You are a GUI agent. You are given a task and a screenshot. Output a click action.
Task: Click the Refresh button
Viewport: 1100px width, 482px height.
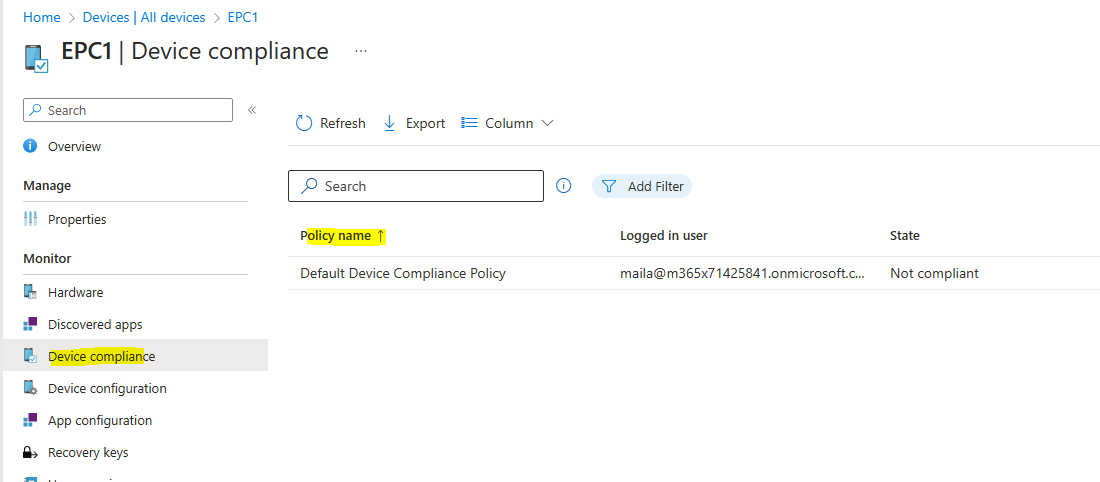330,123
